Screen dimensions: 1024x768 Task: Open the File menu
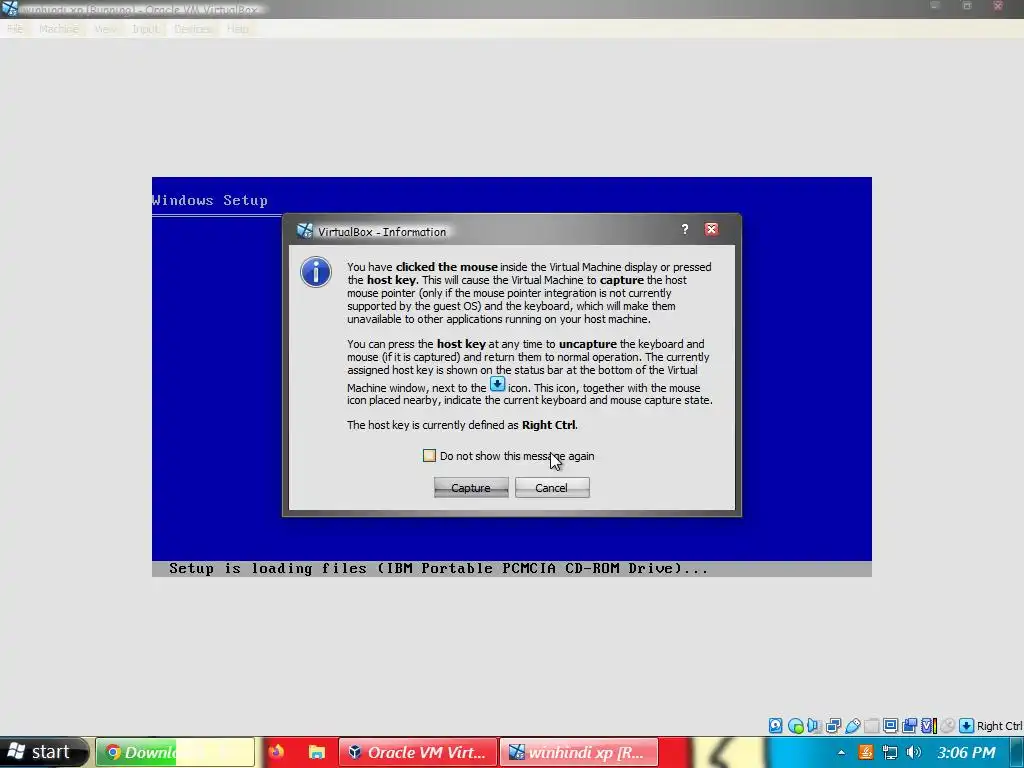[x=14, y=29]
